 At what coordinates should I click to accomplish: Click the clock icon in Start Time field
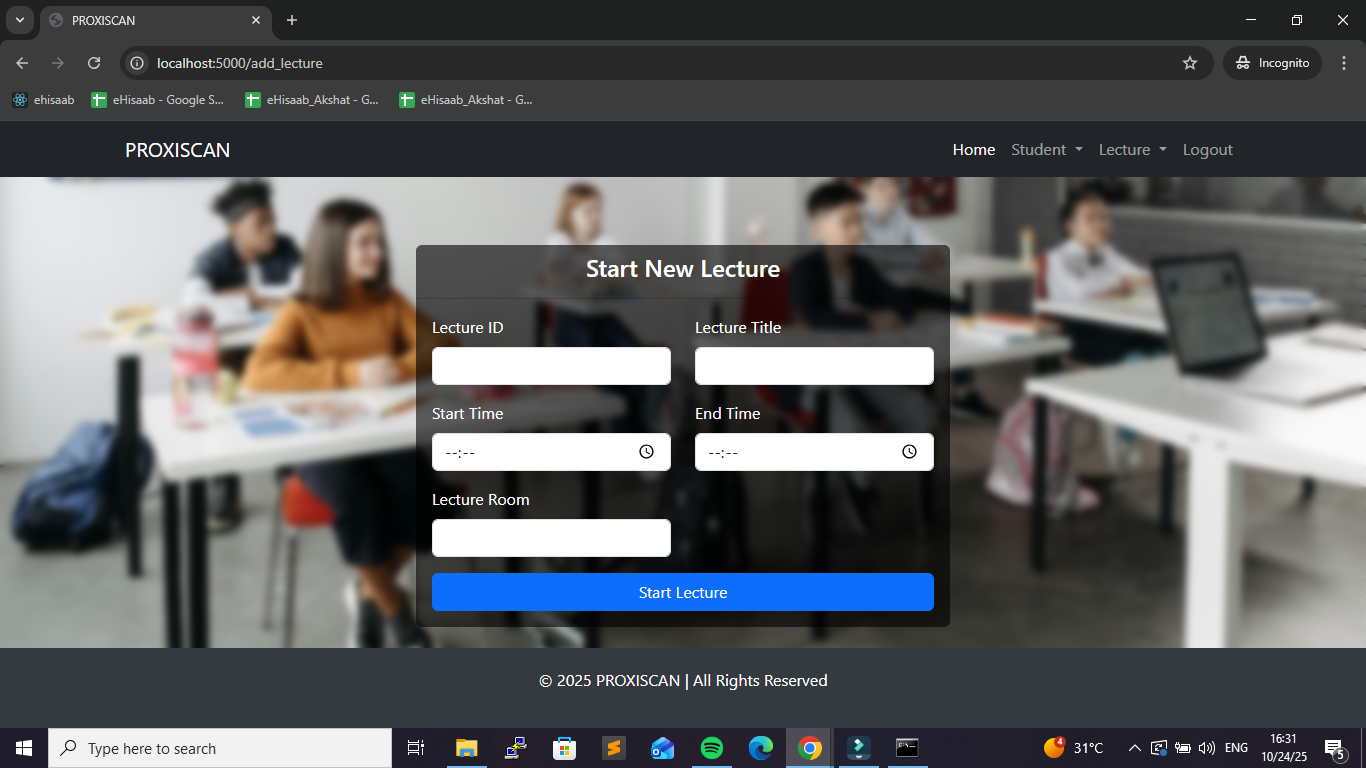(x=646, y=452)
